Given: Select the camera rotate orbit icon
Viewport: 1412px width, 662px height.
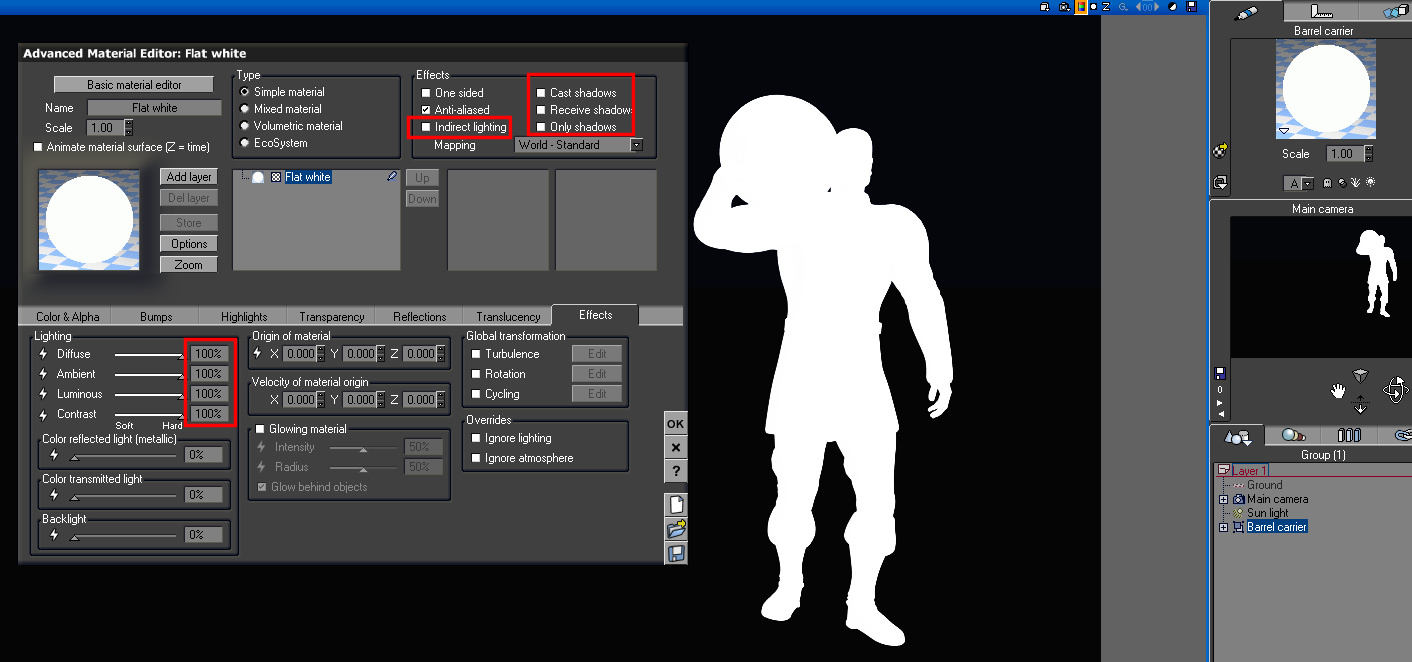Looking at the screenshot, I should click(x=1395, y=389).
